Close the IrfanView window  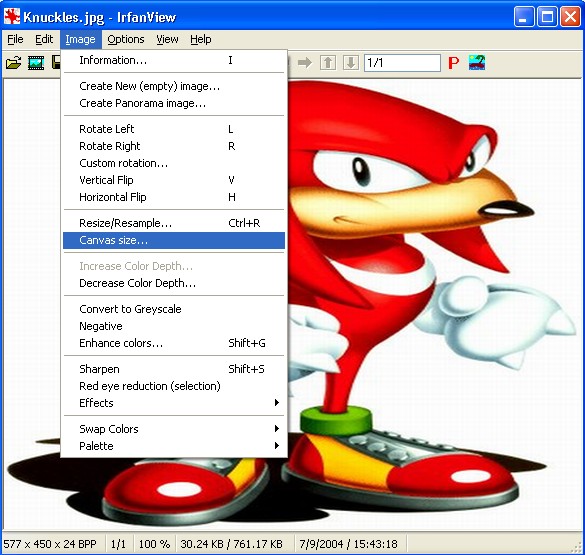click(x=570, y=16)
